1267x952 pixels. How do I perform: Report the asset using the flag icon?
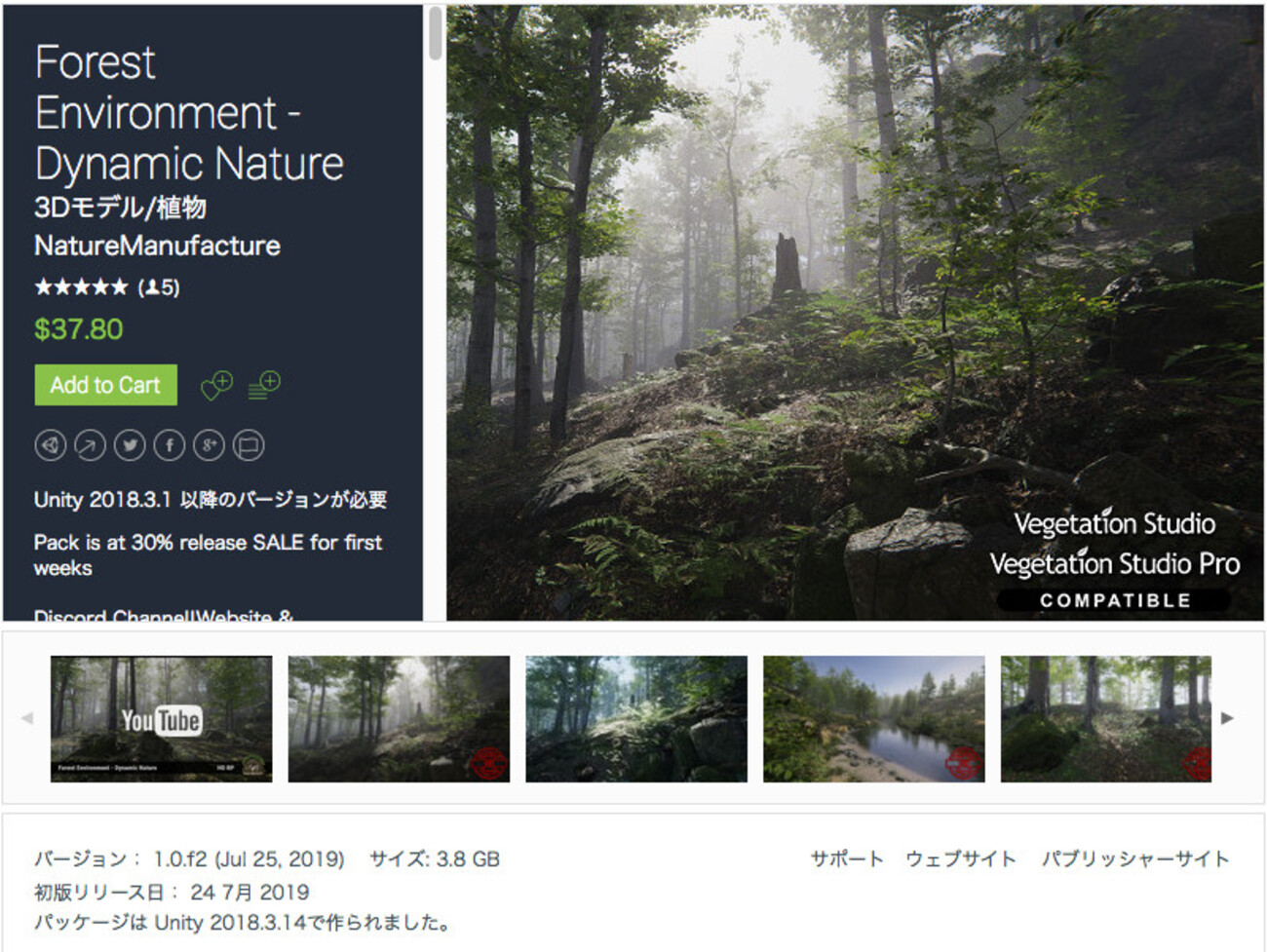tap(249, 445)
